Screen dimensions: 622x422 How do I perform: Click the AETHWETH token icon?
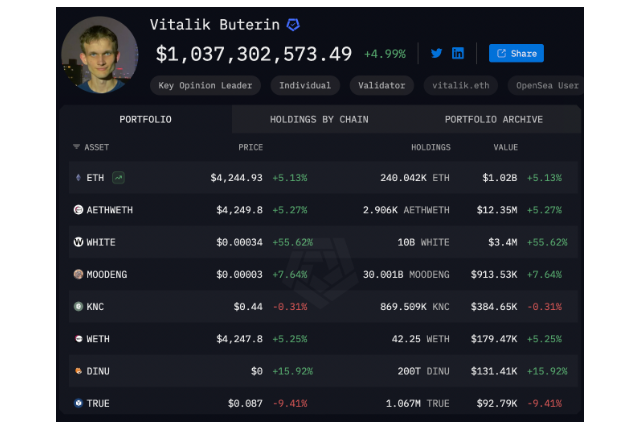click(79, 210)
